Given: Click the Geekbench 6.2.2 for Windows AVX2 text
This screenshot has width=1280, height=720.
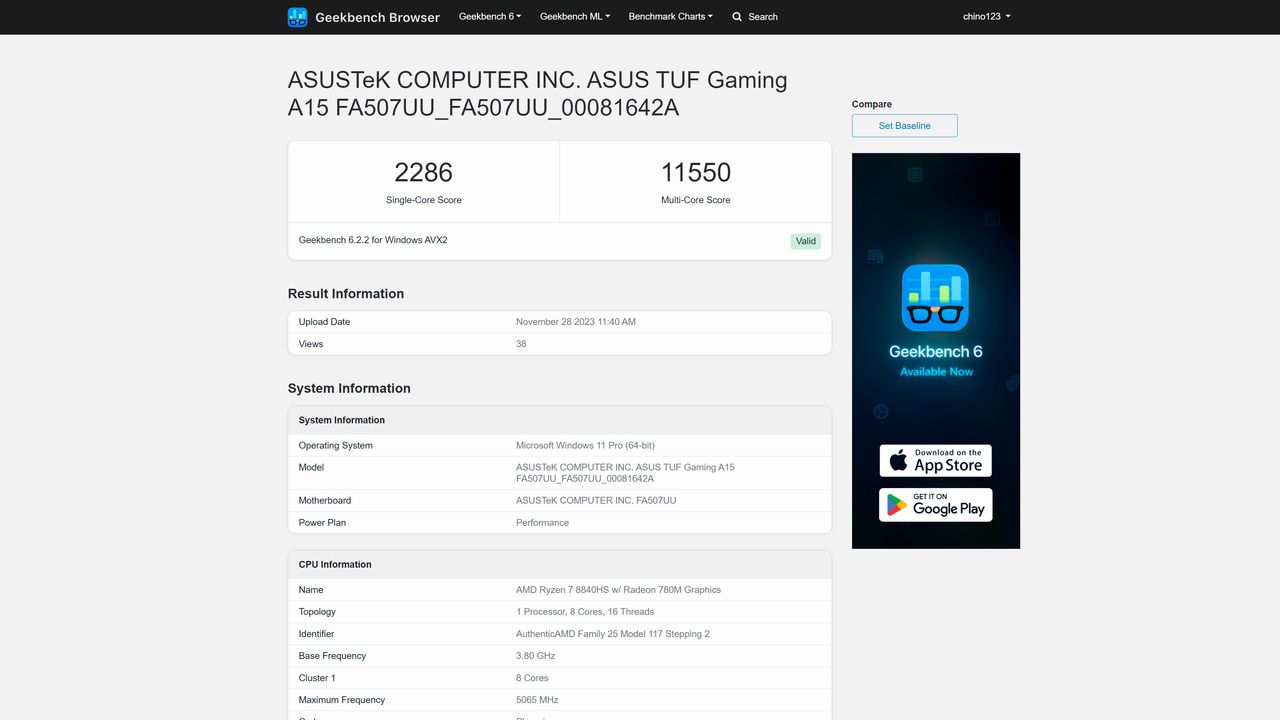Looking at the screenshot, I should point(373,240).
